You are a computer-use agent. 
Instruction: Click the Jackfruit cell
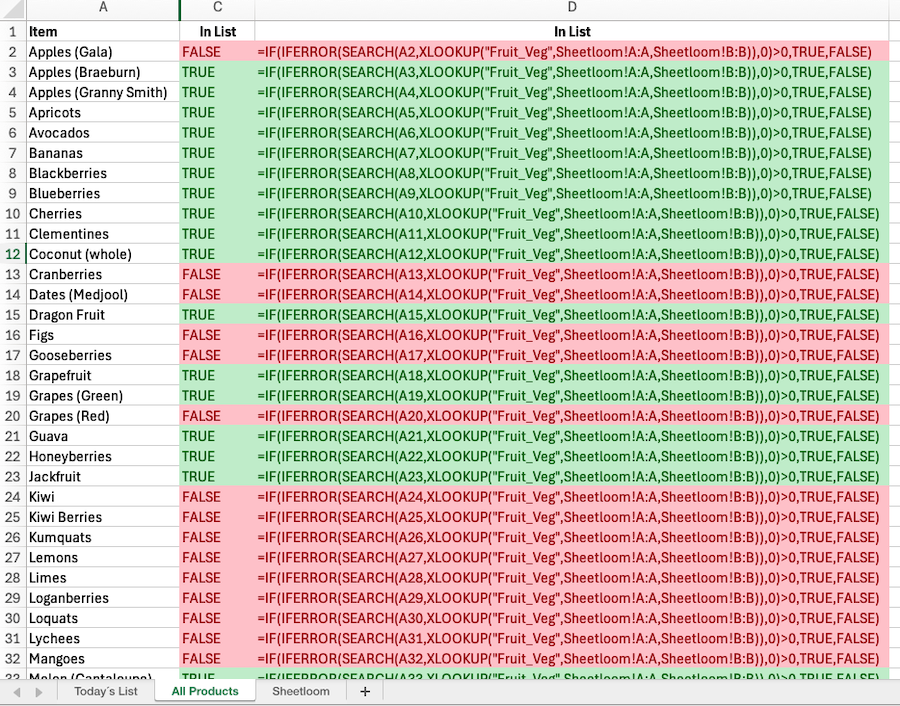(103, 476)
